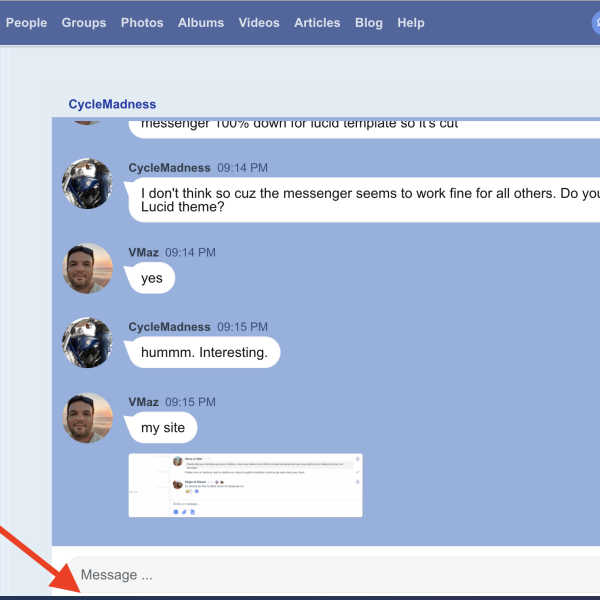The width and height of the screenshot is (600, 600).
Task: Click VMaz avatar next to "my site"
Action: tap(88, 418)
